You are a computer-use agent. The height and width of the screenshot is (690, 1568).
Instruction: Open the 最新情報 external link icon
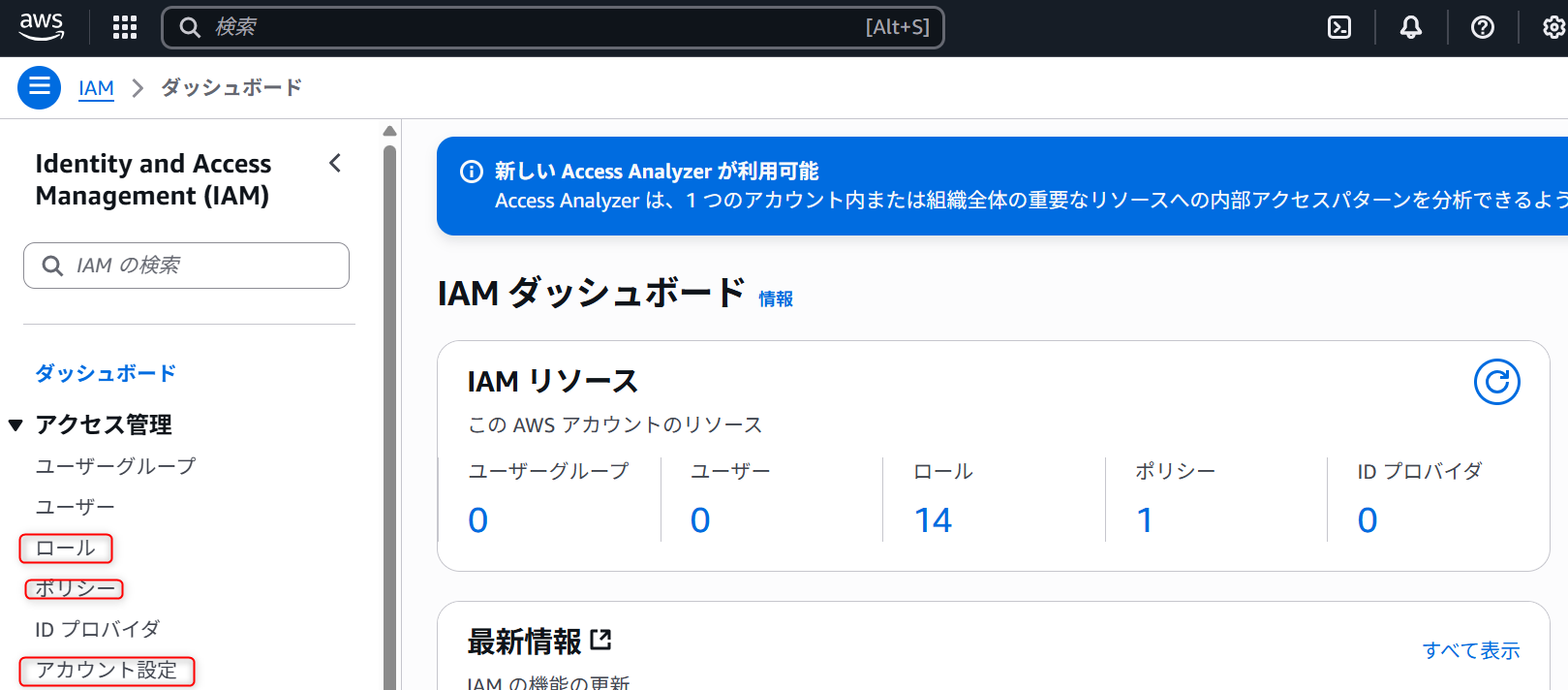(601, 640)
